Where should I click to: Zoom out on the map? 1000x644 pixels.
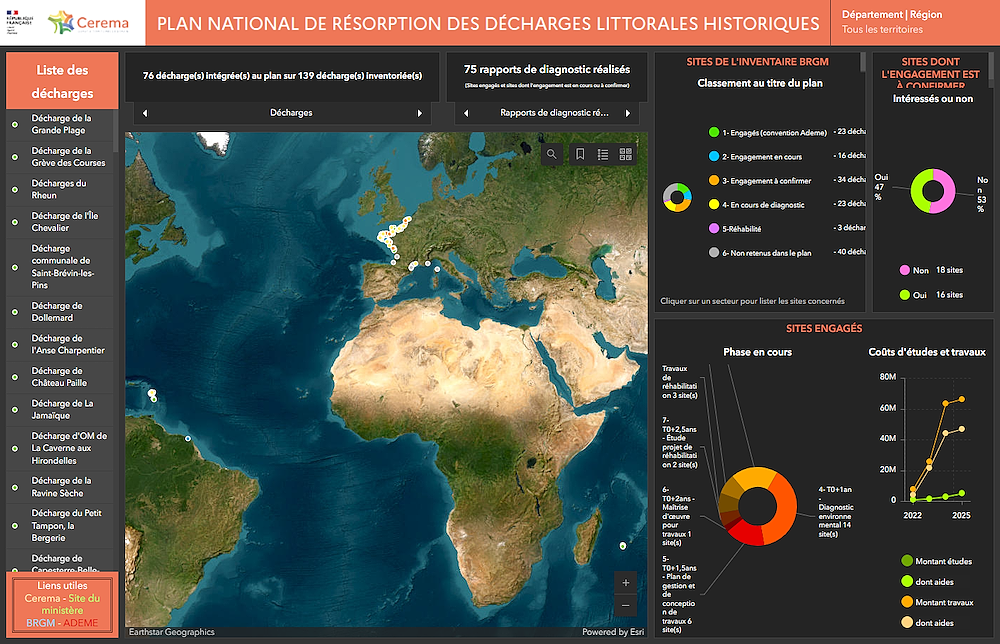[x=626, y=606]
